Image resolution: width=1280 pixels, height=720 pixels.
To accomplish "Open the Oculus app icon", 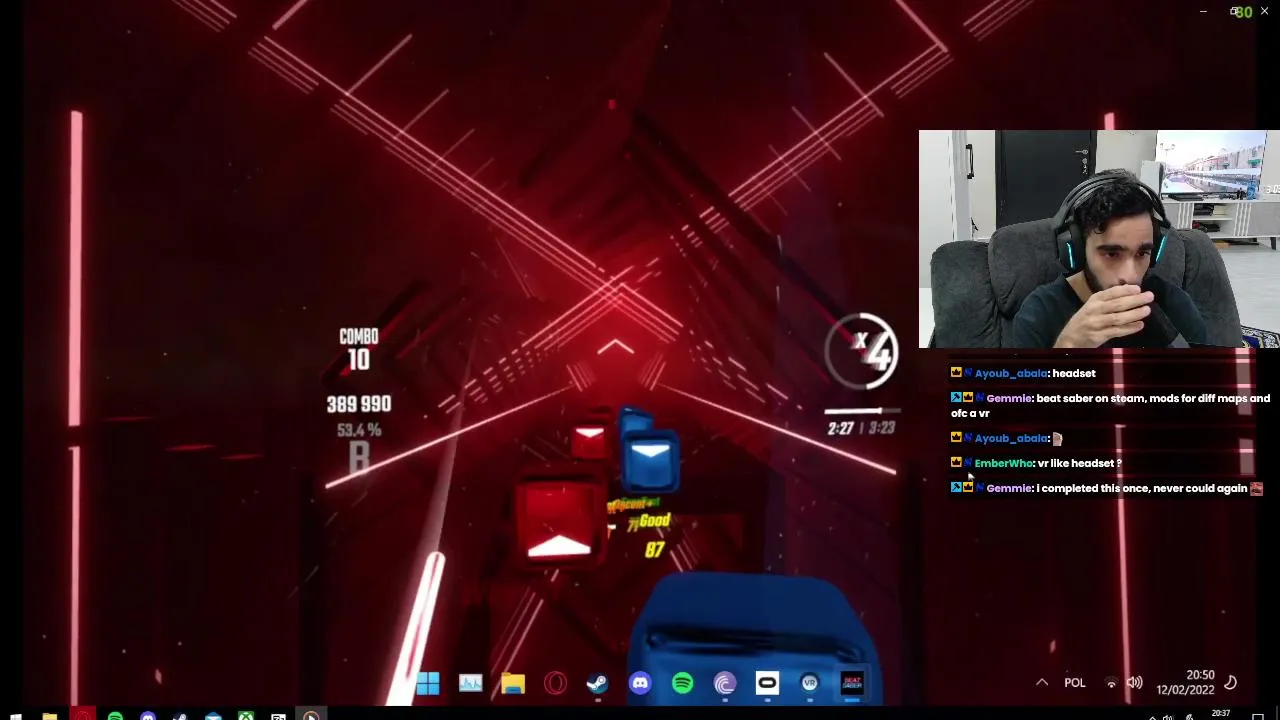I will 767,683.
